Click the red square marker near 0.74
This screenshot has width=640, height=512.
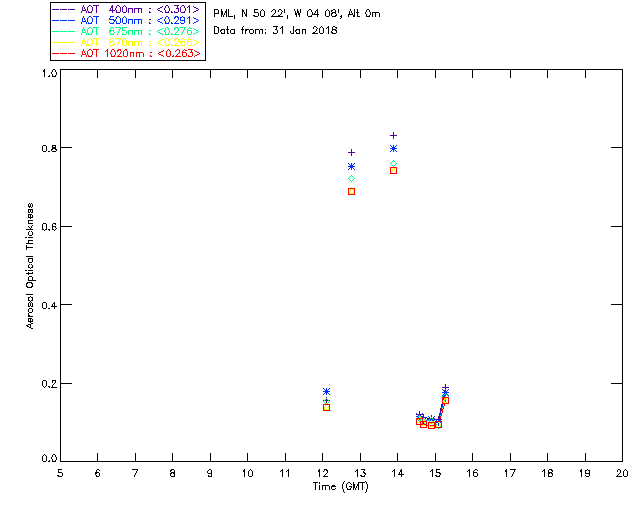(x=393, y=171)
